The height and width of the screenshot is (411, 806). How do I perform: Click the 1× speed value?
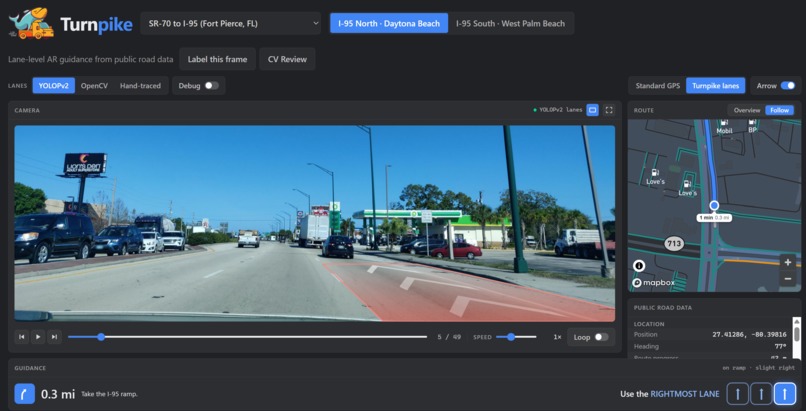click(557, 337)
